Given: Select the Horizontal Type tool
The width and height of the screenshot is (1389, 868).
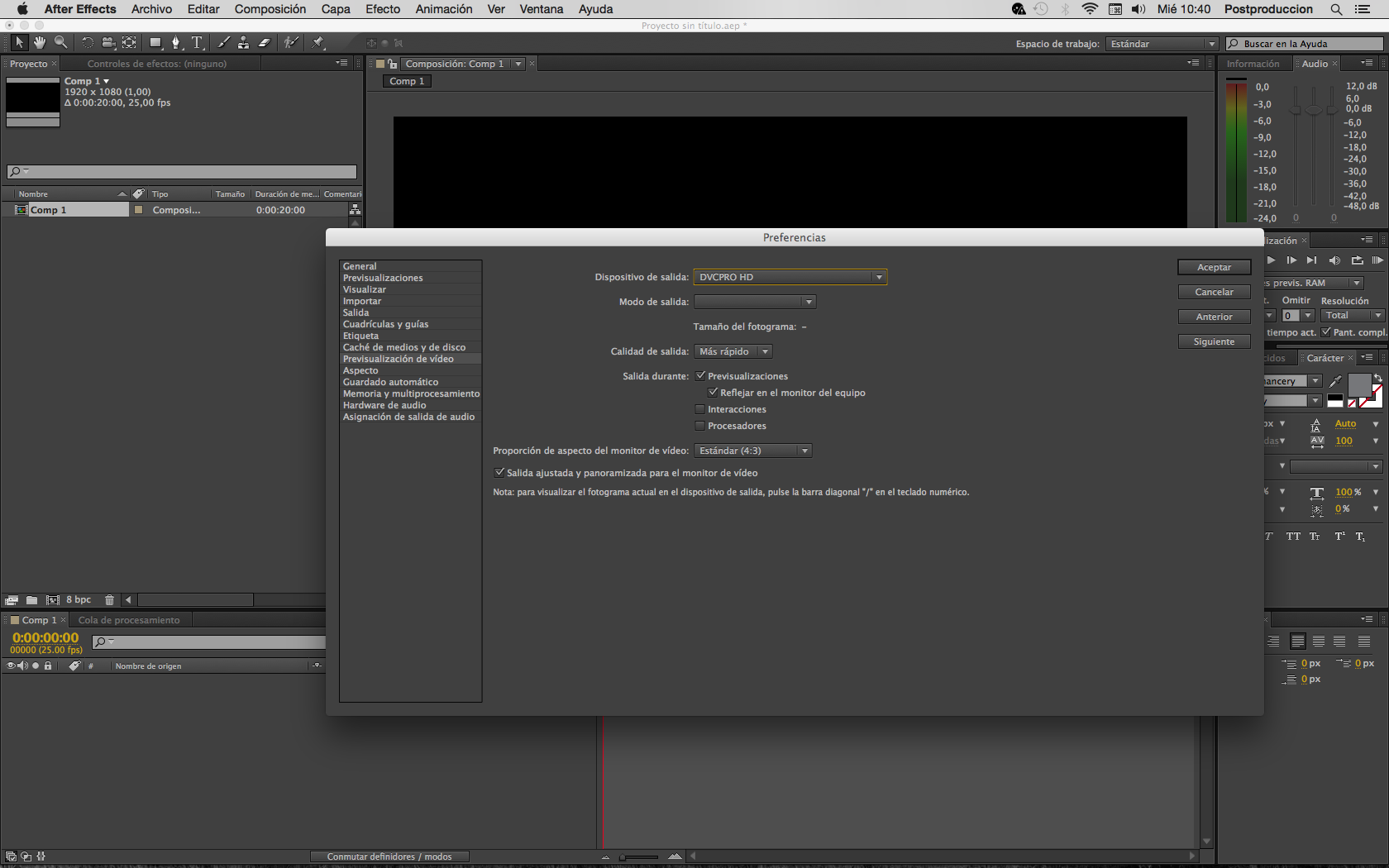Looking at the screenshot, I should pos(197,42).
